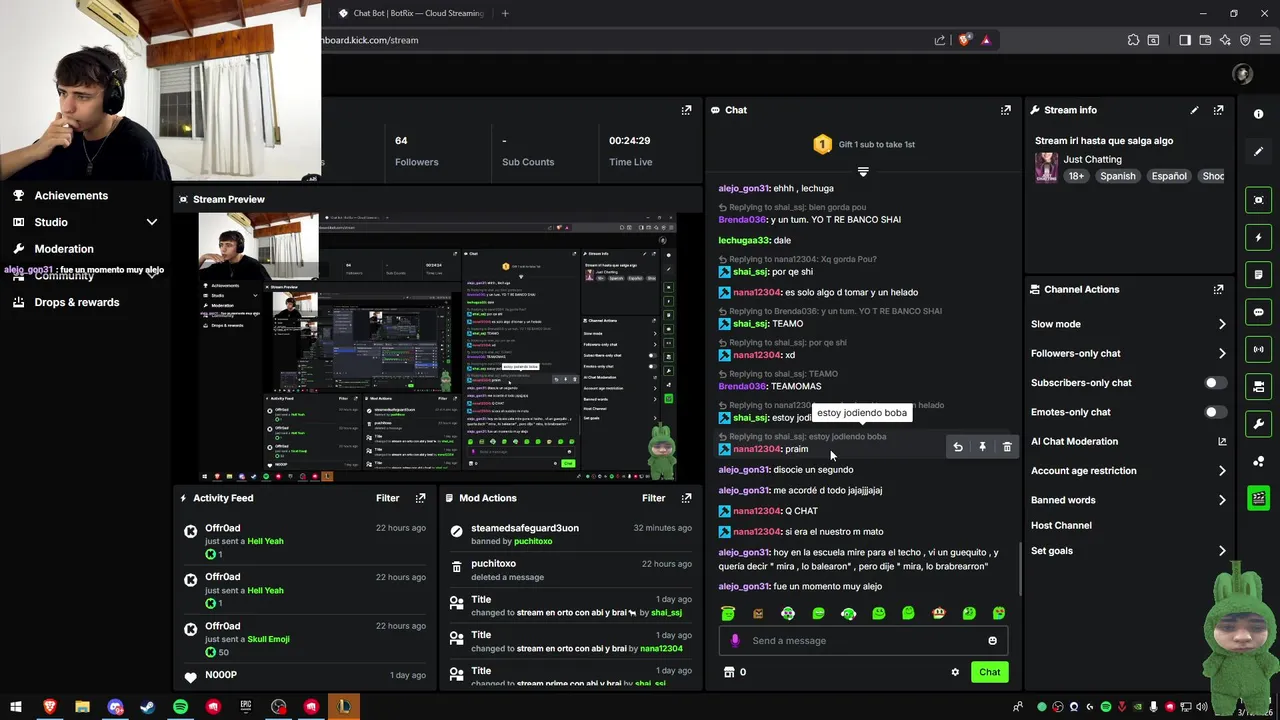
Task: Edit the stream info with the pencil icon
Action: 1194,110
